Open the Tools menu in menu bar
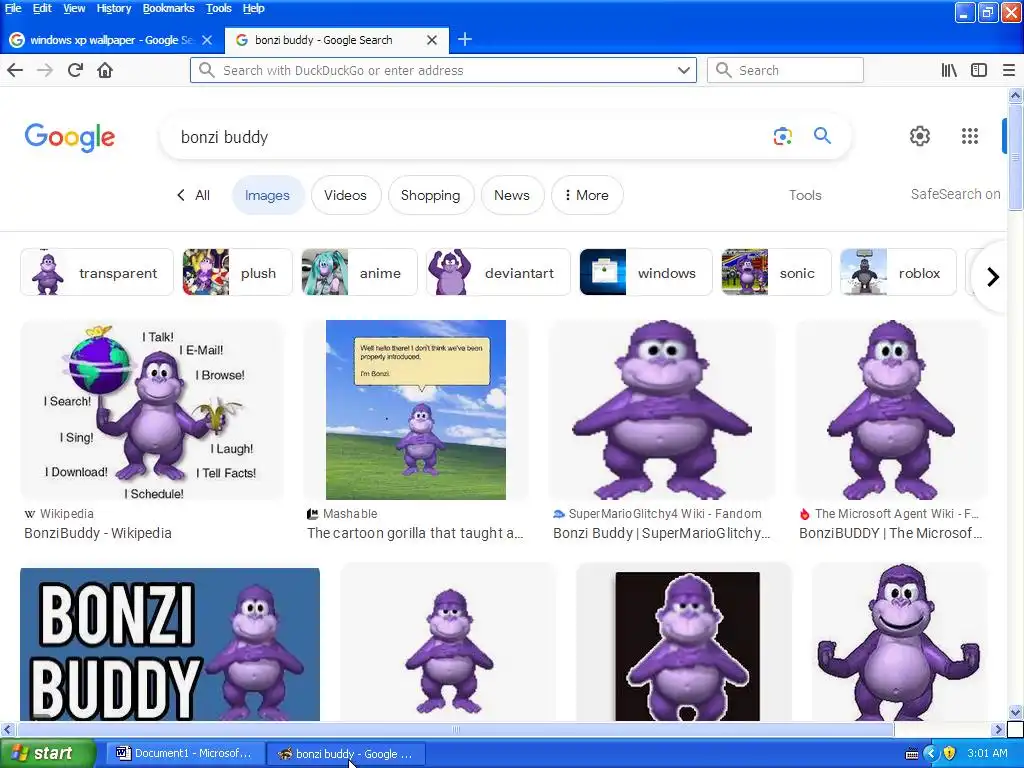The width and height of the screenshot is (1024, 768). [219, 8]
